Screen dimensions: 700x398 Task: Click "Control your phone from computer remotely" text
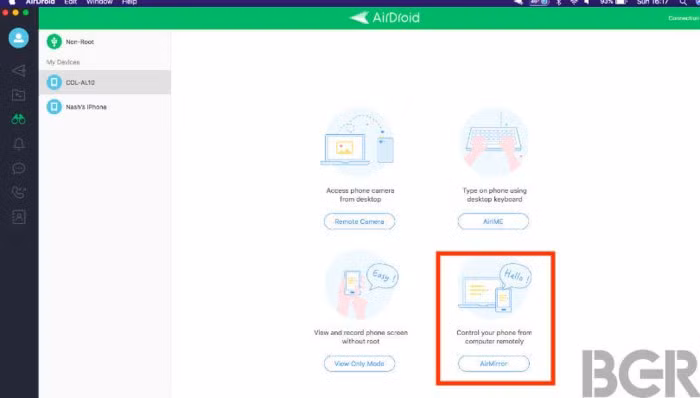[494, 337]
